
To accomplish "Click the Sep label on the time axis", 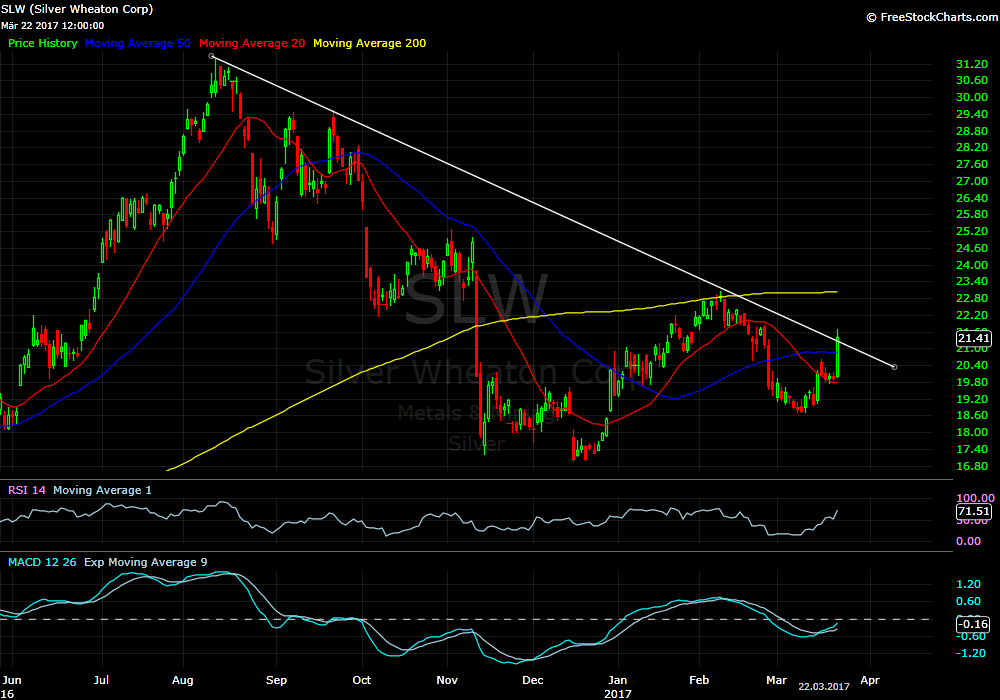I will [276, 680].
